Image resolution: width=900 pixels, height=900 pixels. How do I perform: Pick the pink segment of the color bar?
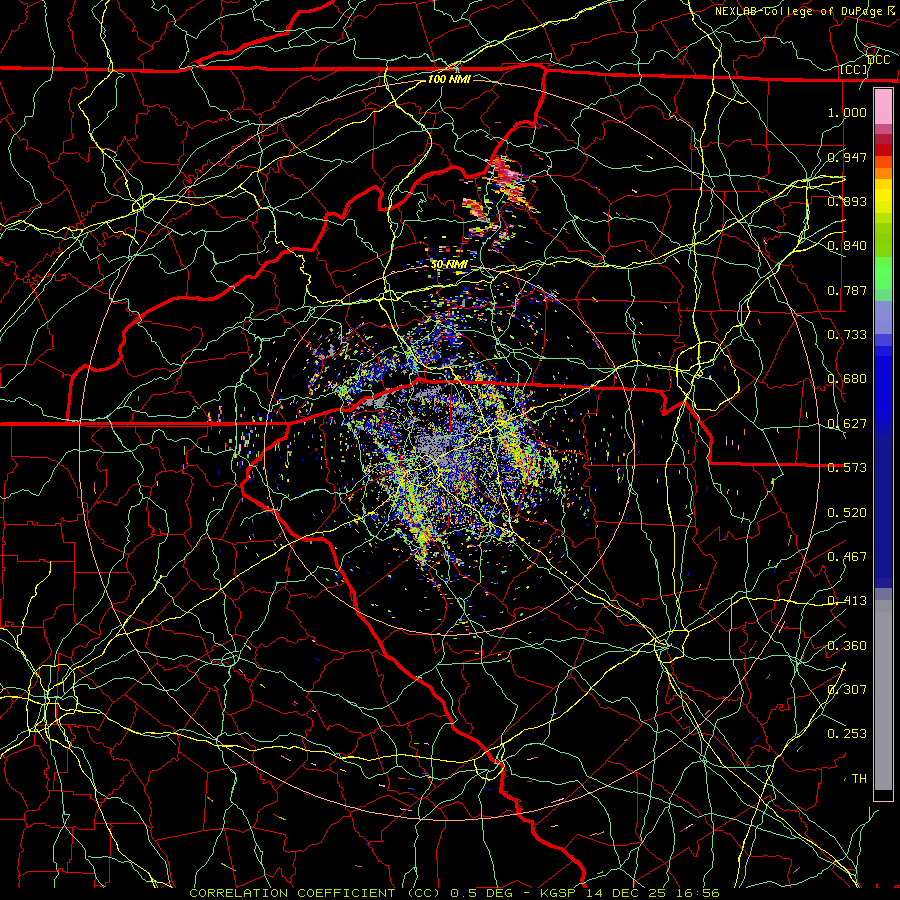point(883,107)
